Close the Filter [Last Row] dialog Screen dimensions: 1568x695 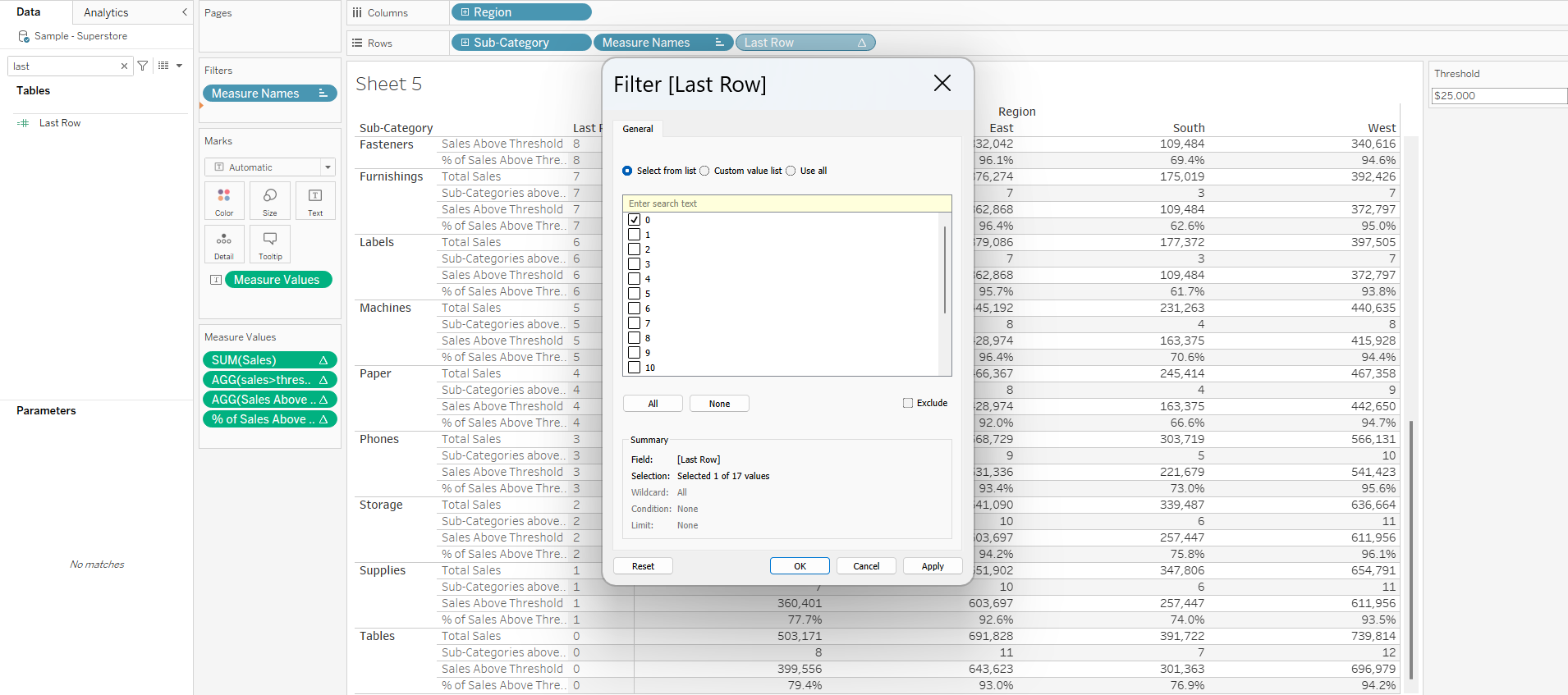pyautogui.click(x=942, y=83)
